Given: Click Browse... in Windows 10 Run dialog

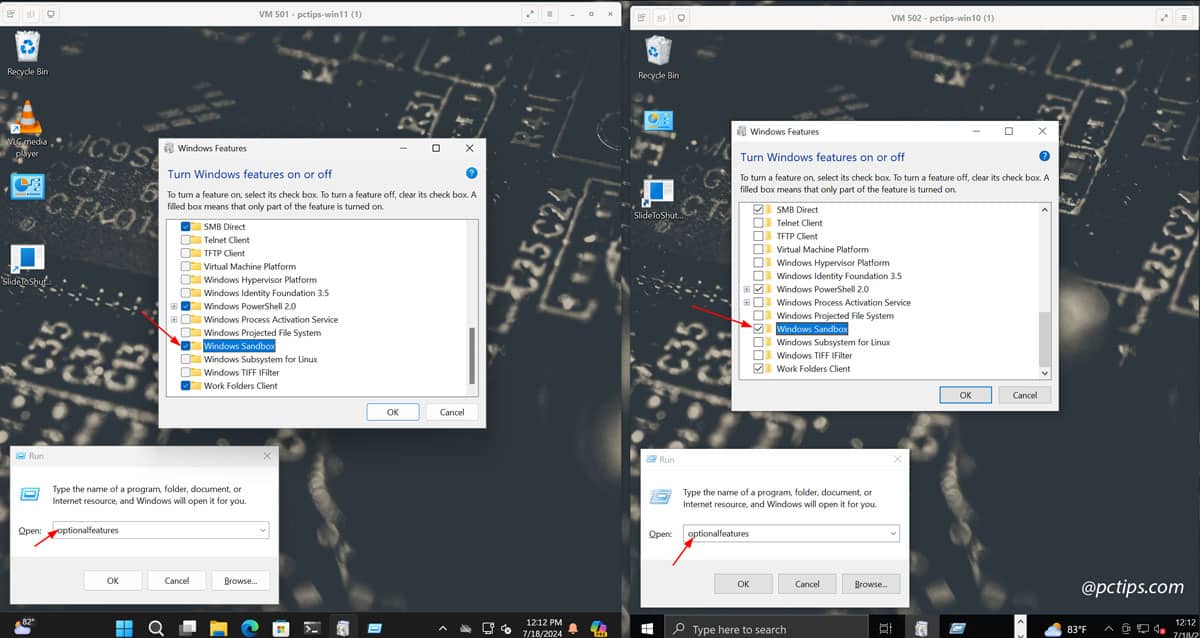Looking at the screenshot, I should click(871, 584).
